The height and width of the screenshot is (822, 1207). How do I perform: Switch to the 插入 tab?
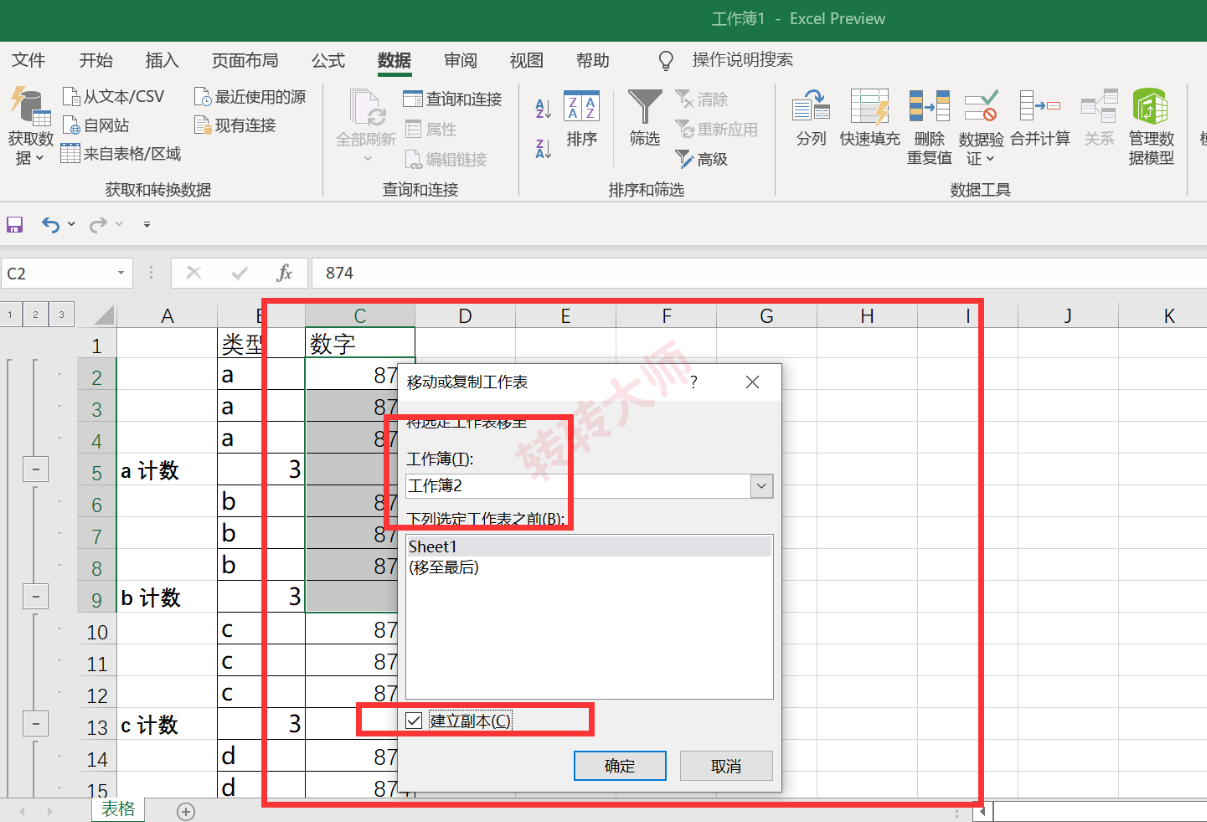pyautogui.click(x=162, y=61)
